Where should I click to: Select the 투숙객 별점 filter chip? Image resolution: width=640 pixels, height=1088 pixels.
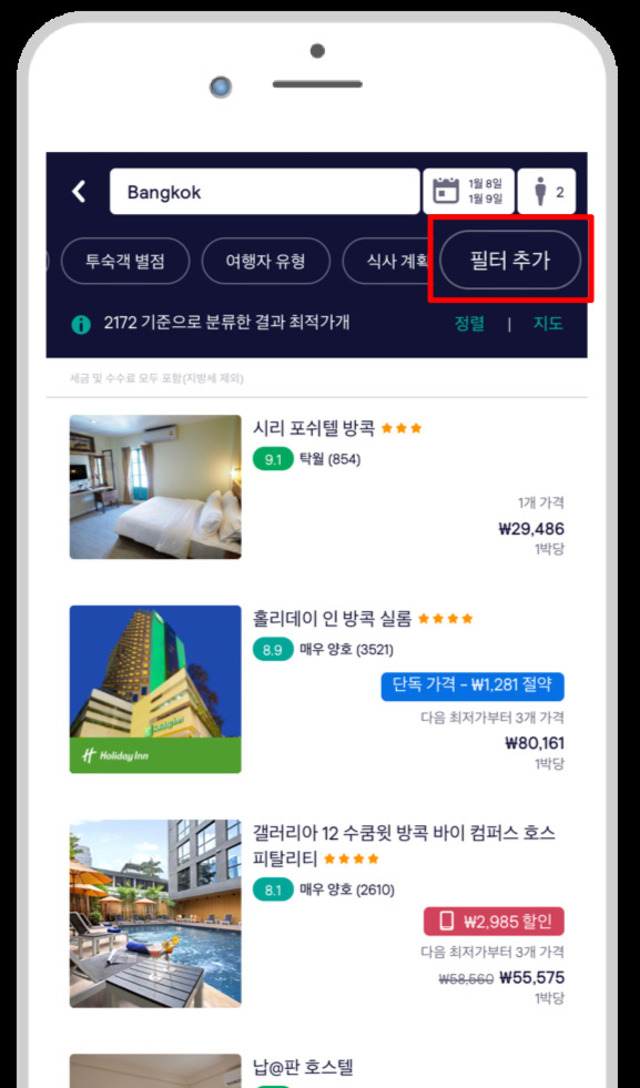pyautogui.click(x=126, y=261)
